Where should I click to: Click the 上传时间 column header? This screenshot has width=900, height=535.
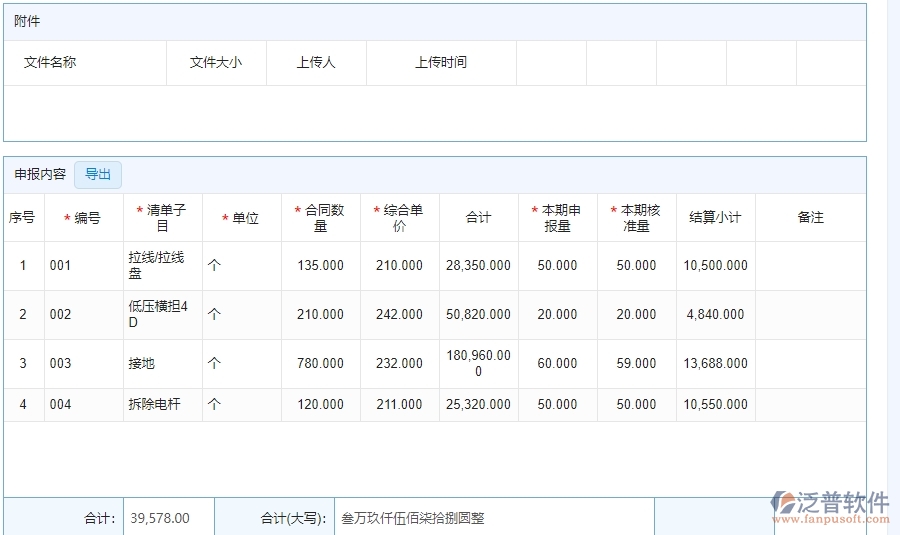click(x=441, y=62)
